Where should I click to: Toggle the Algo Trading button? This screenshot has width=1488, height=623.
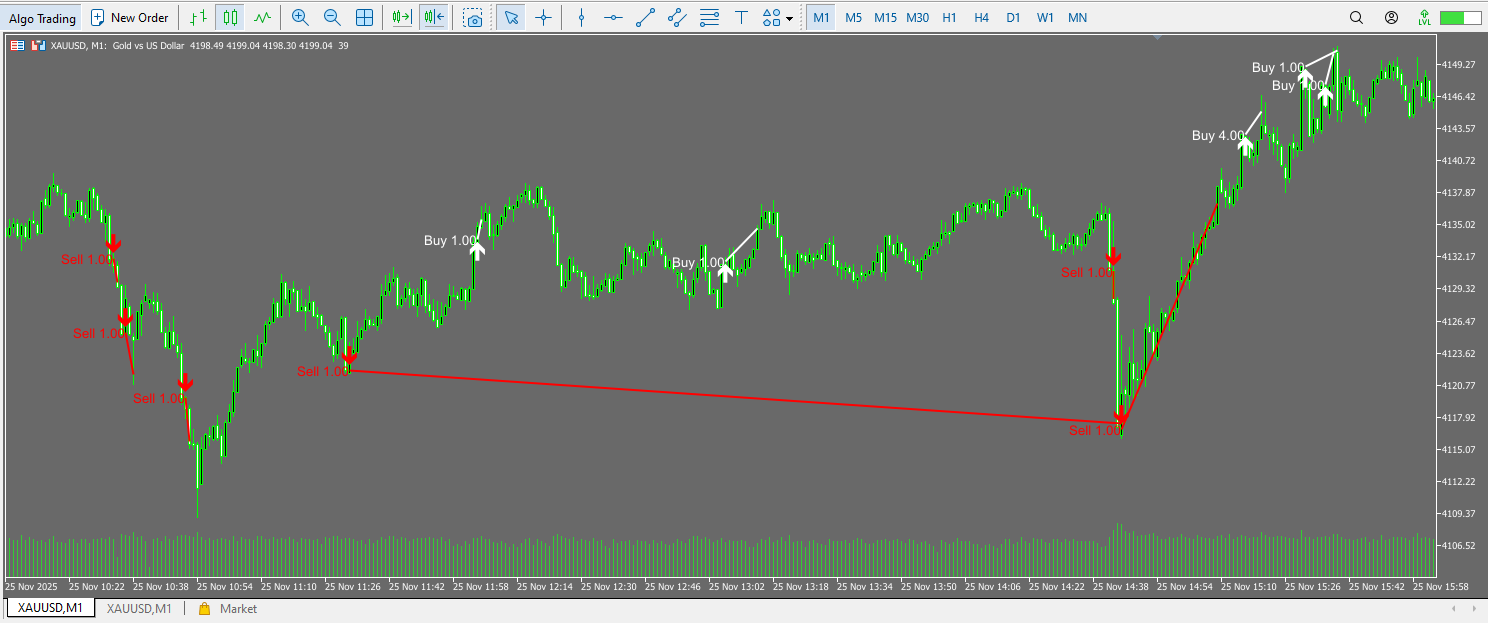(x=42, y=17)
